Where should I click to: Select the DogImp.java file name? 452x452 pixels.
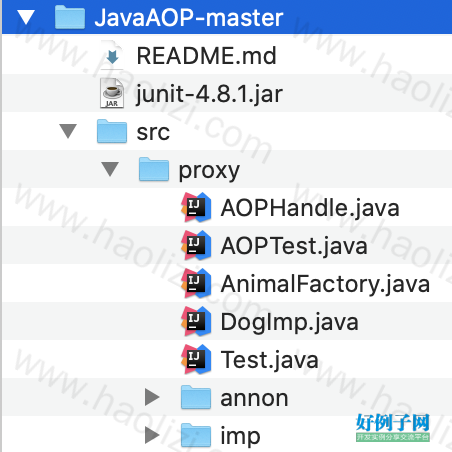(289, 323)
